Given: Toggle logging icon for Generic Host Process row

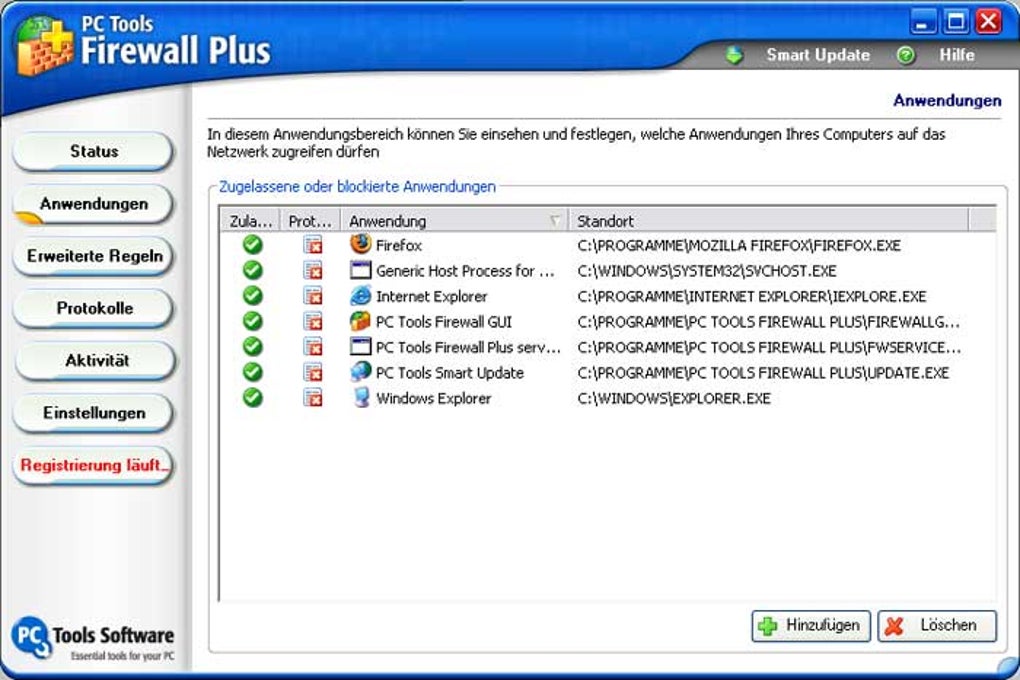Looking at the screenshot, I should pos(313,270).
